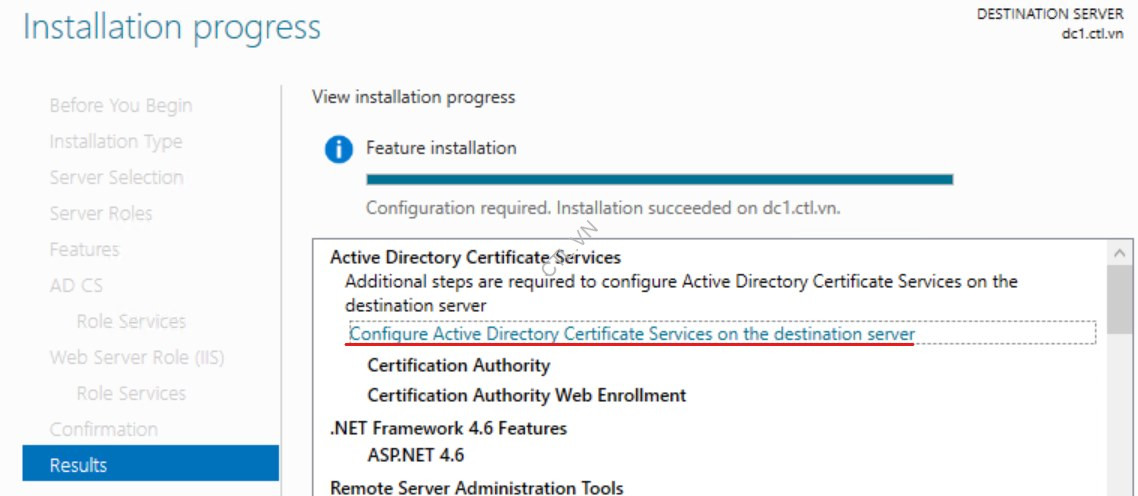The height and width of the screenshot is (496, 1138).
Task: Go to Installation Type step
Action: [x=116, y=142]
